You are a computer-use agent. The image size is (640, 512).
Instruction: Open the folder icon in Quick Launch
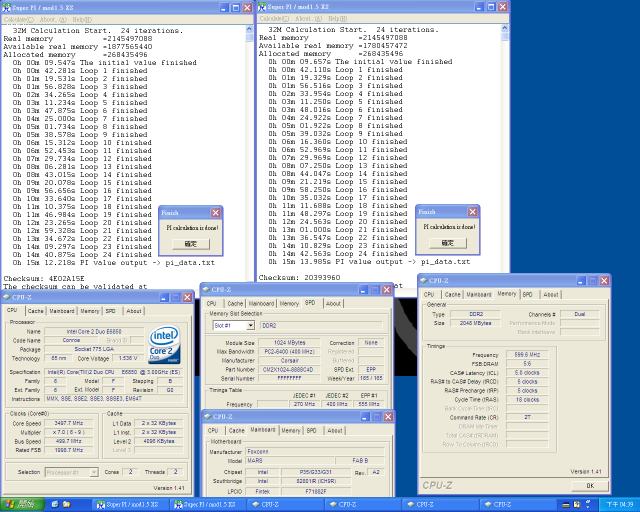(67, 505)
